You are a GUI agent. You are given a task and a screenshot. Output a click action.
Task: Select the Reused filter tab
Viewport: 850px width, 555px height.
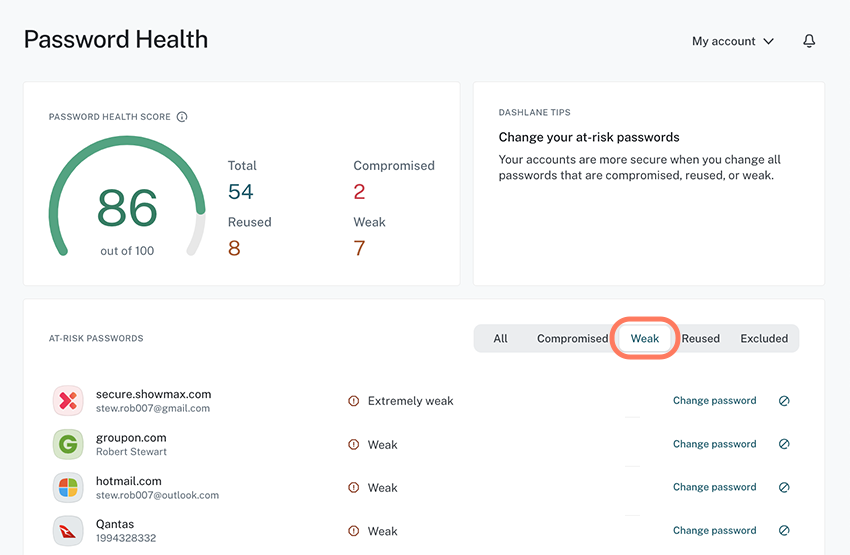pyautogui.click(x=700, y=339)
